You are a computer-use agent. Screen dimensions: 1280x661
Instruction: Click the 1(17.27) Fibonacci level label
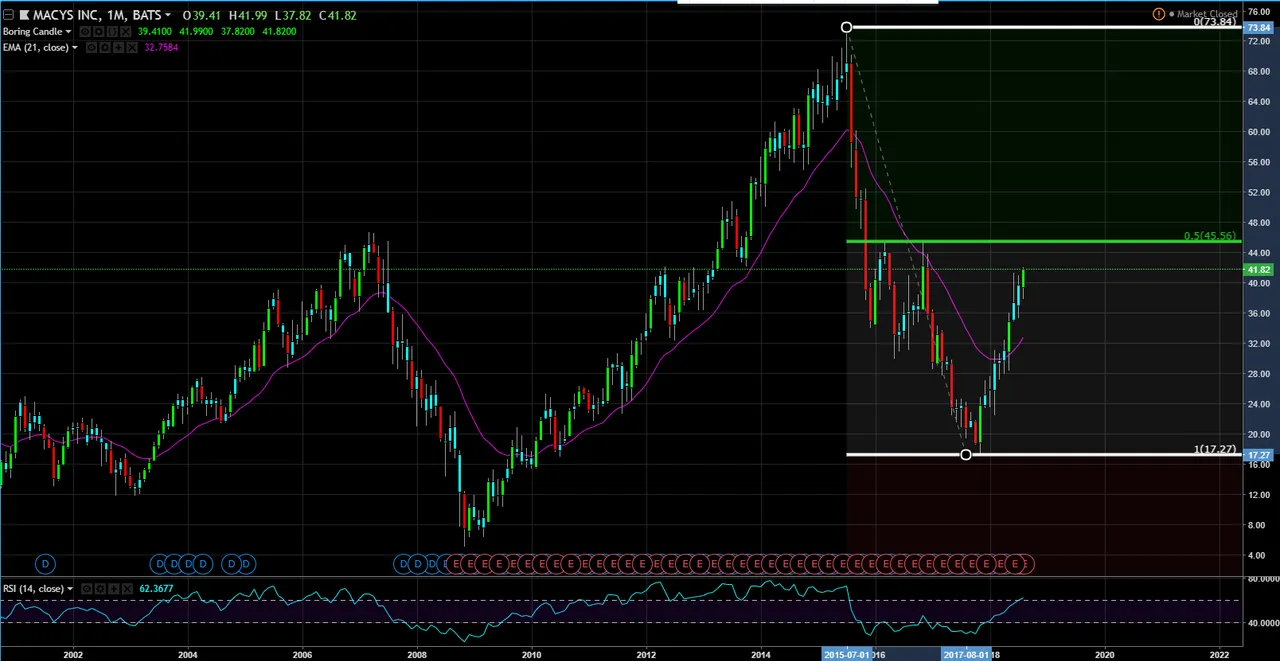(x=1215, y=450)
